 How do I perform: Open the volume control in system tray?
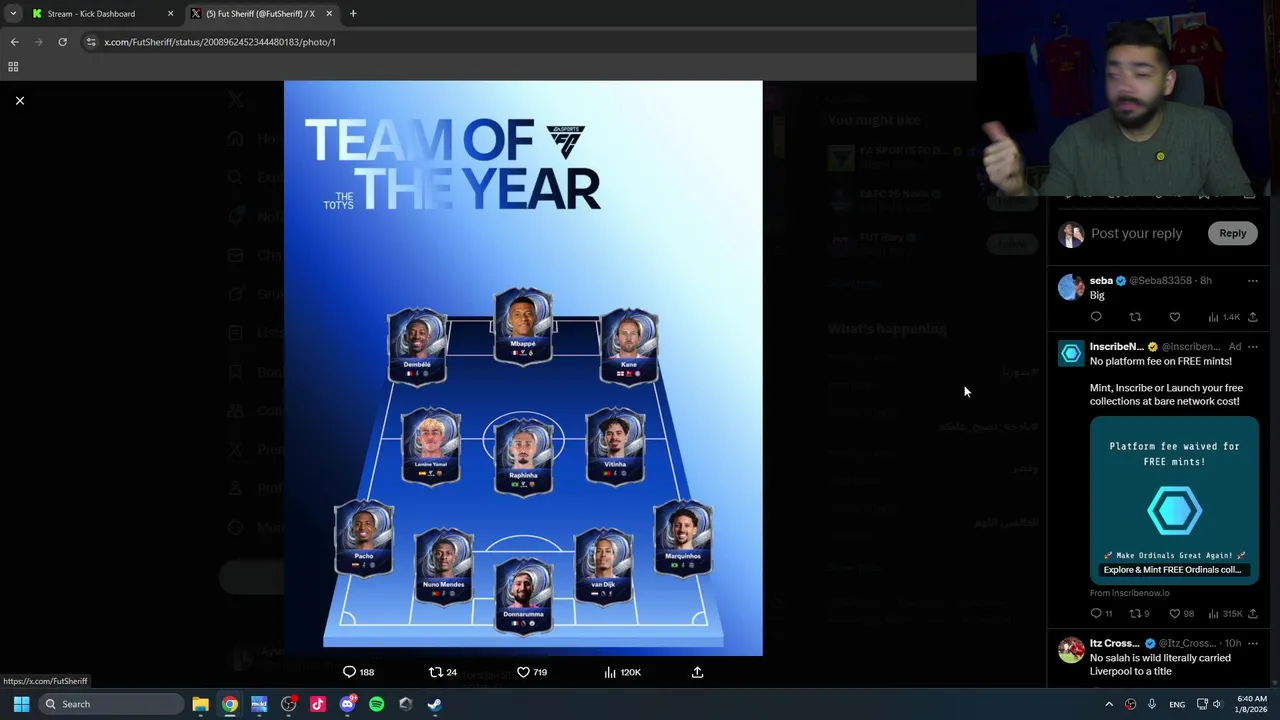[1217, 704]
